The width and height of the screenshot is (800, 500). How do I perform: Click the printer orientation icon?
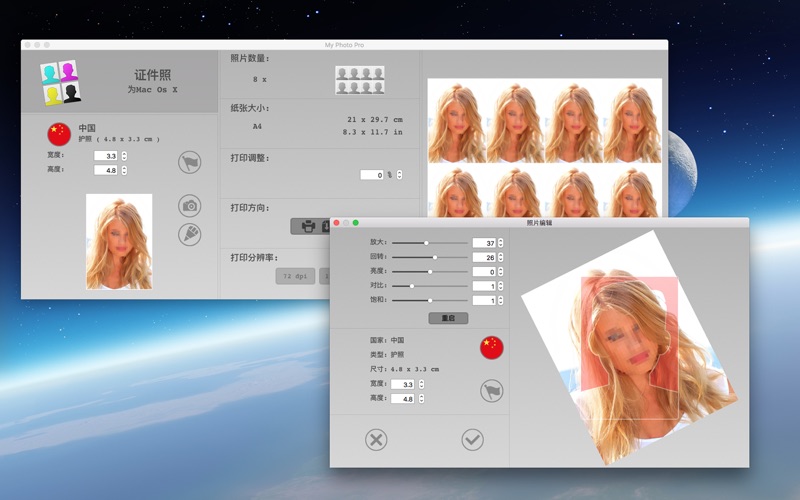click(309, 226)
